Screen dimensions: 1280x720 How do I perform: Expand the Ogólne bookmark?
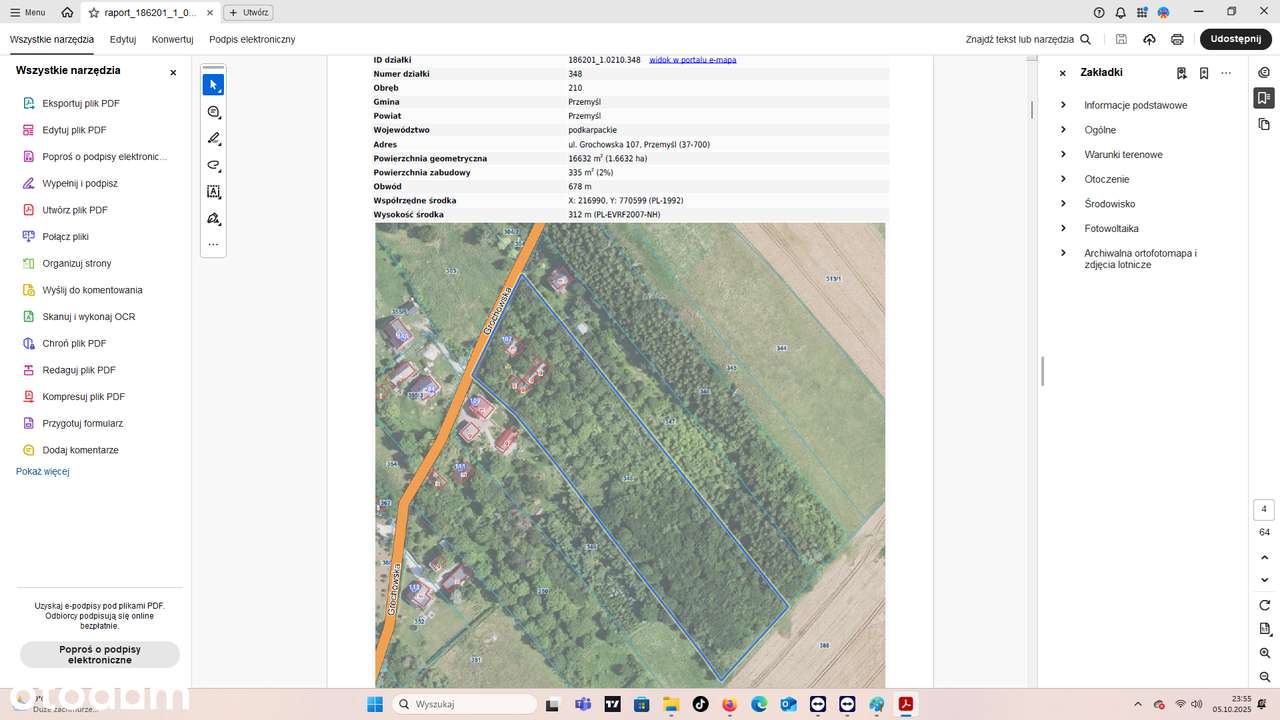pos(1063,130)
